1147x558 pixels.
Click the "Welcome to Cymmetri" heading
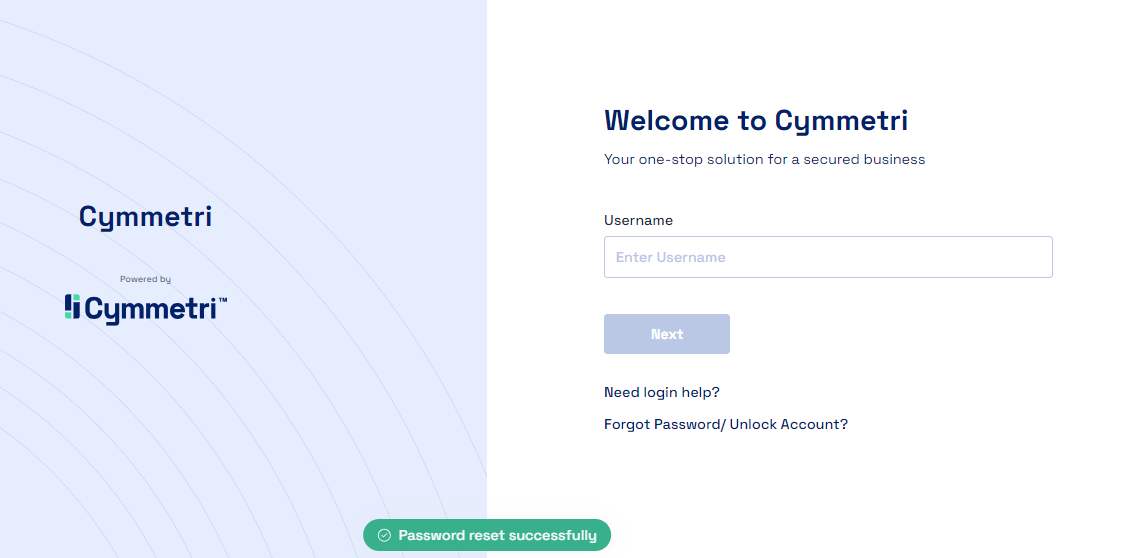(755, 121)
